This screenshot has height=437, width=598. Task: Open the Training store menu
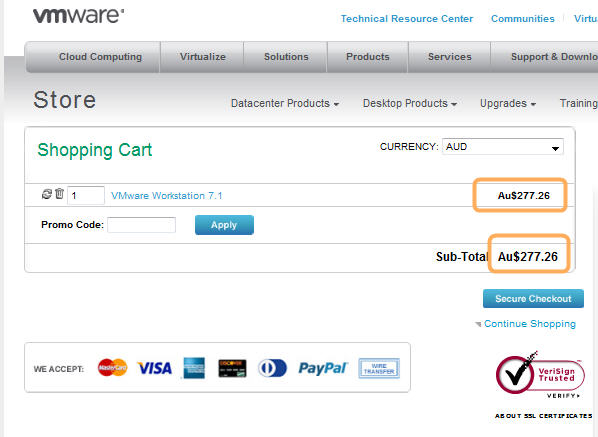click(579, 103)
